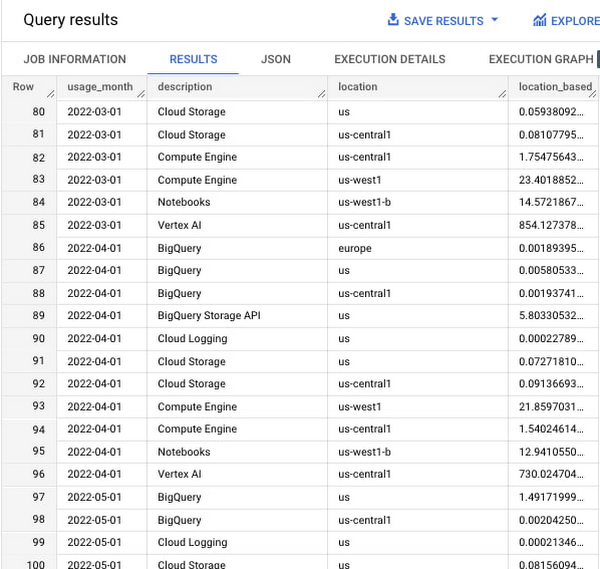Click 'BigQuery' description in row 87
This screenshot has width=600, height=569.
click(179, 271)
